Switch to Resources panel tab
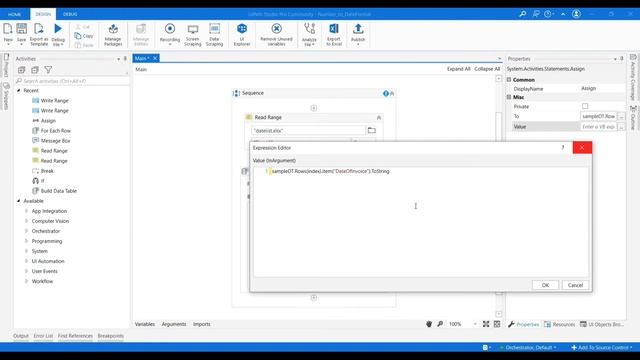This screenshot has height=360, width=640. click(560, 324)
